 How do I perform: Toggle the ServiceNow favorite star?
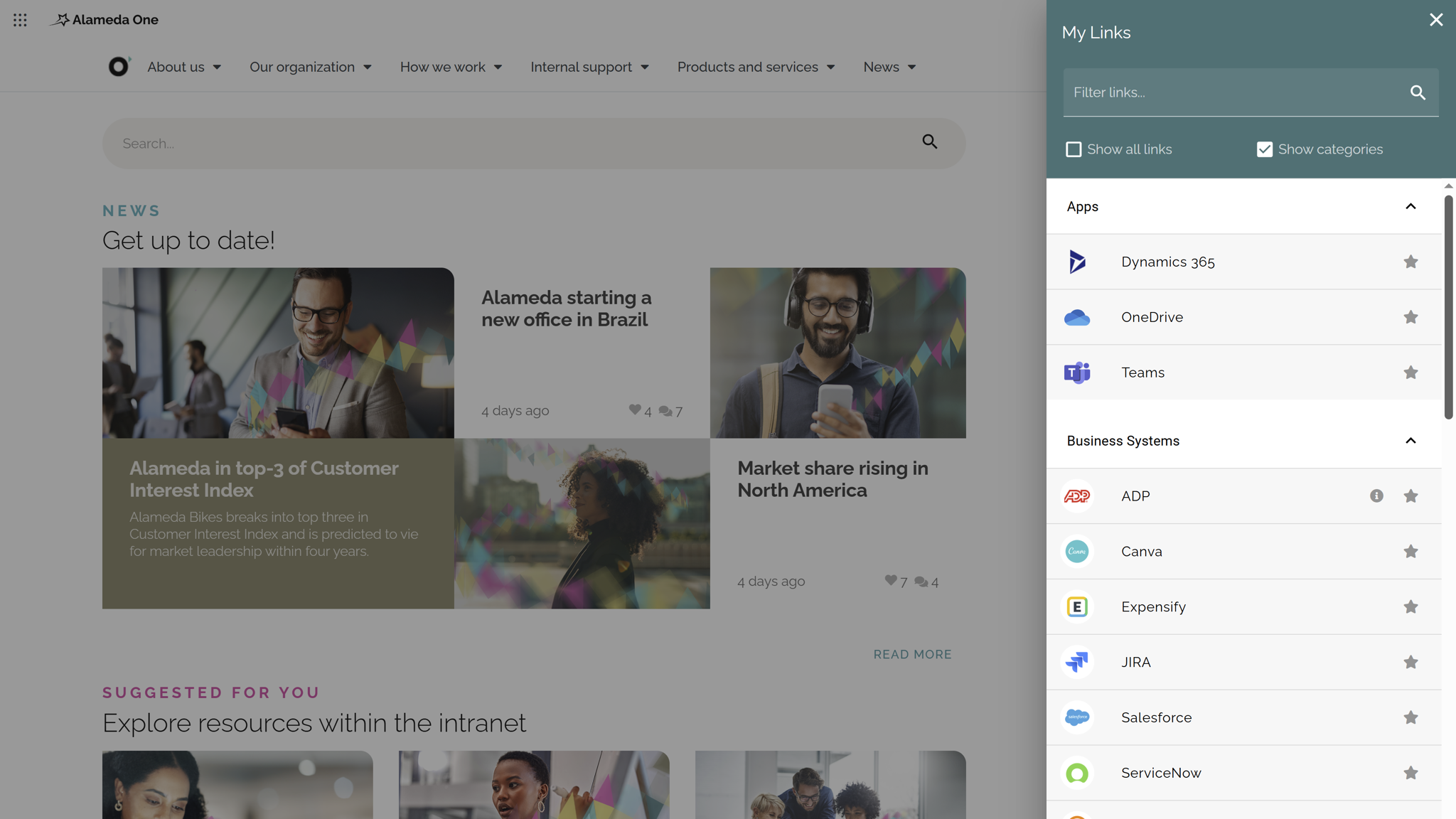click(x=1410, y=773)
